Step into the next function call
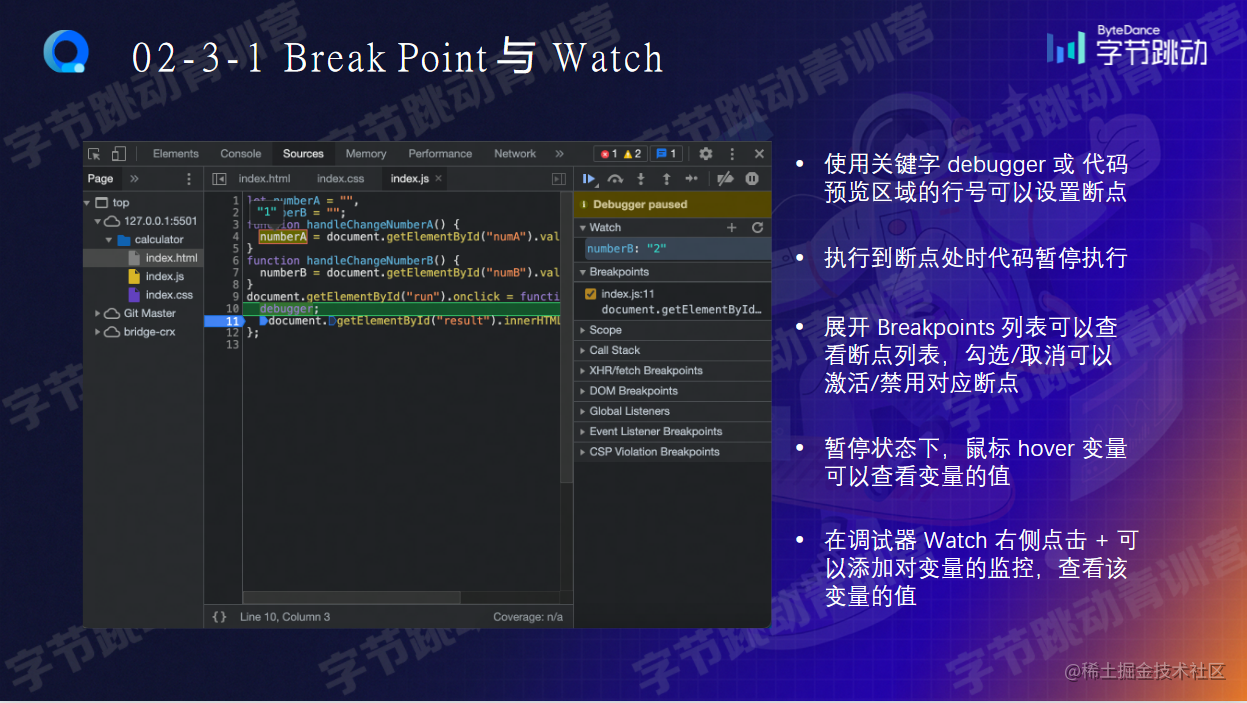Image resolution: width=1247 pixels, height=703 pixels. [641, 179]
